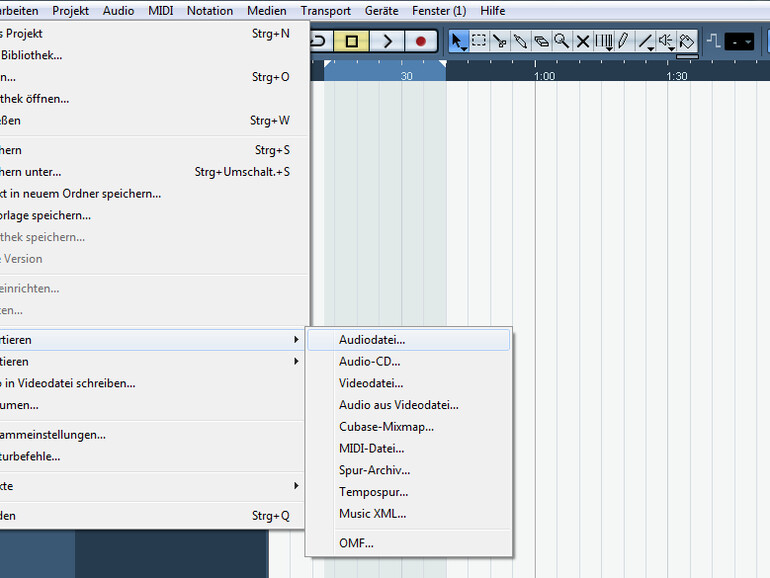
Task: Choose OMF... from the submenu
Action: (x=409, y=543)
